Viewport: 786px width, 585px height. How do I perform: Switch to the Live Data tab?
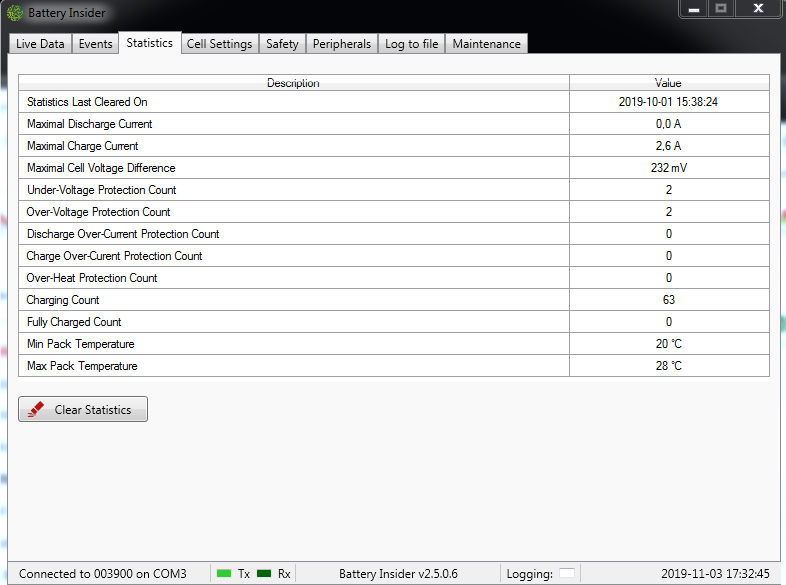tap(40, 44)
